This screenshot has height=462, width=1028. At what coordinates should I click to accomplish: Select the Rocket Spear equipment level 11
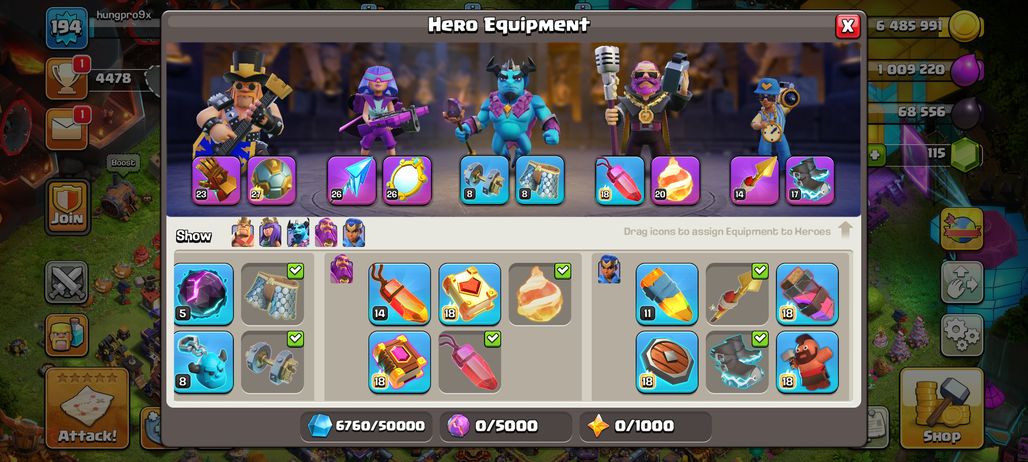(x=667, y=294)
